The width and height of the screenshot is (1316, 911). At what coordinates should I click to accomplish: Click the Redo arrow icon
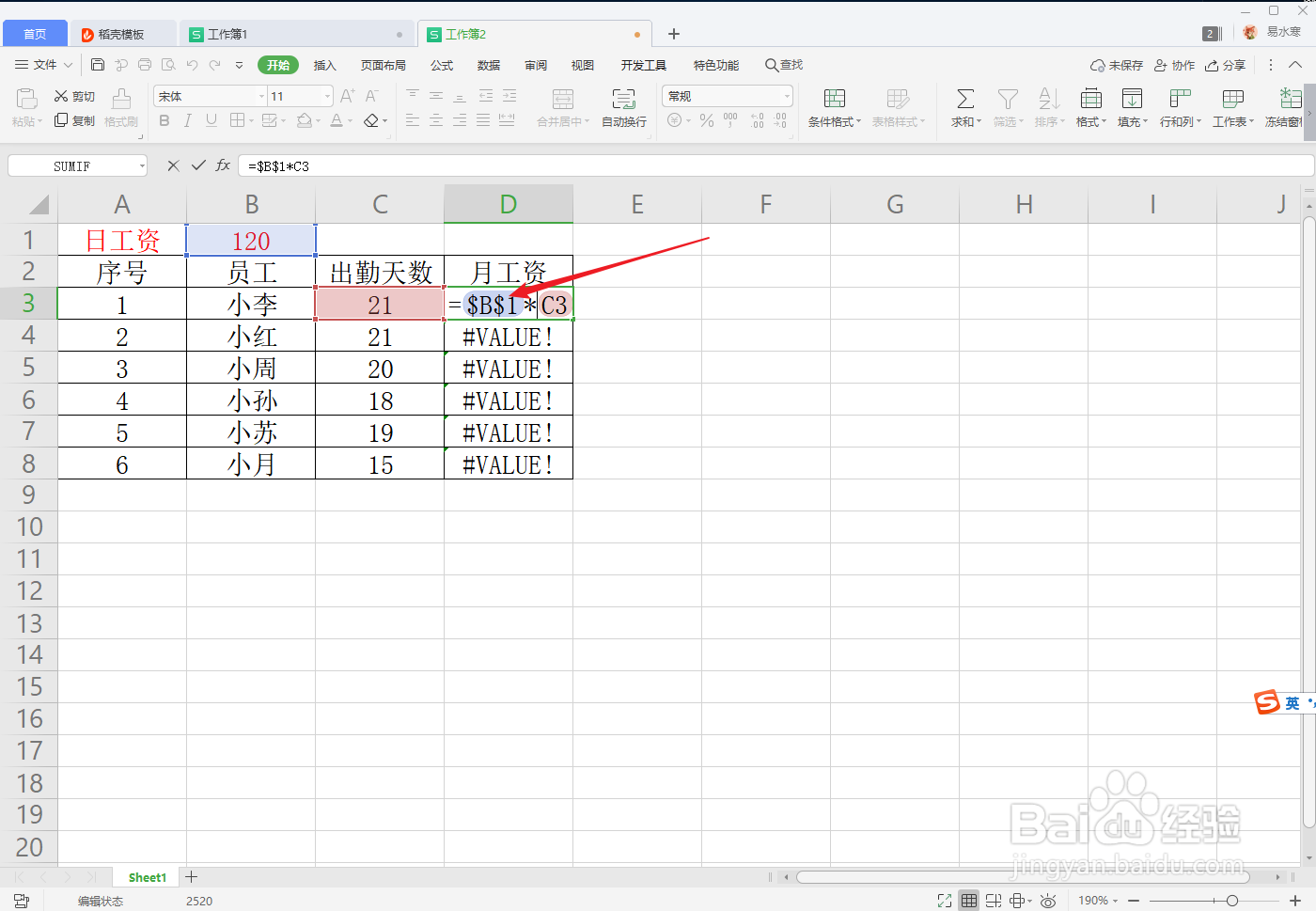215,65
